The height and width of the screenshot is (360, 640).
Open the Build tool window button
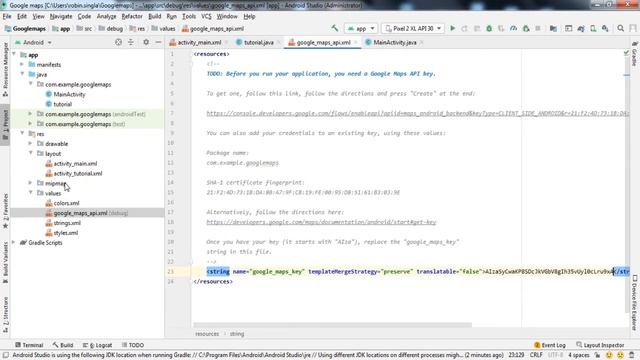coord(63,345)
